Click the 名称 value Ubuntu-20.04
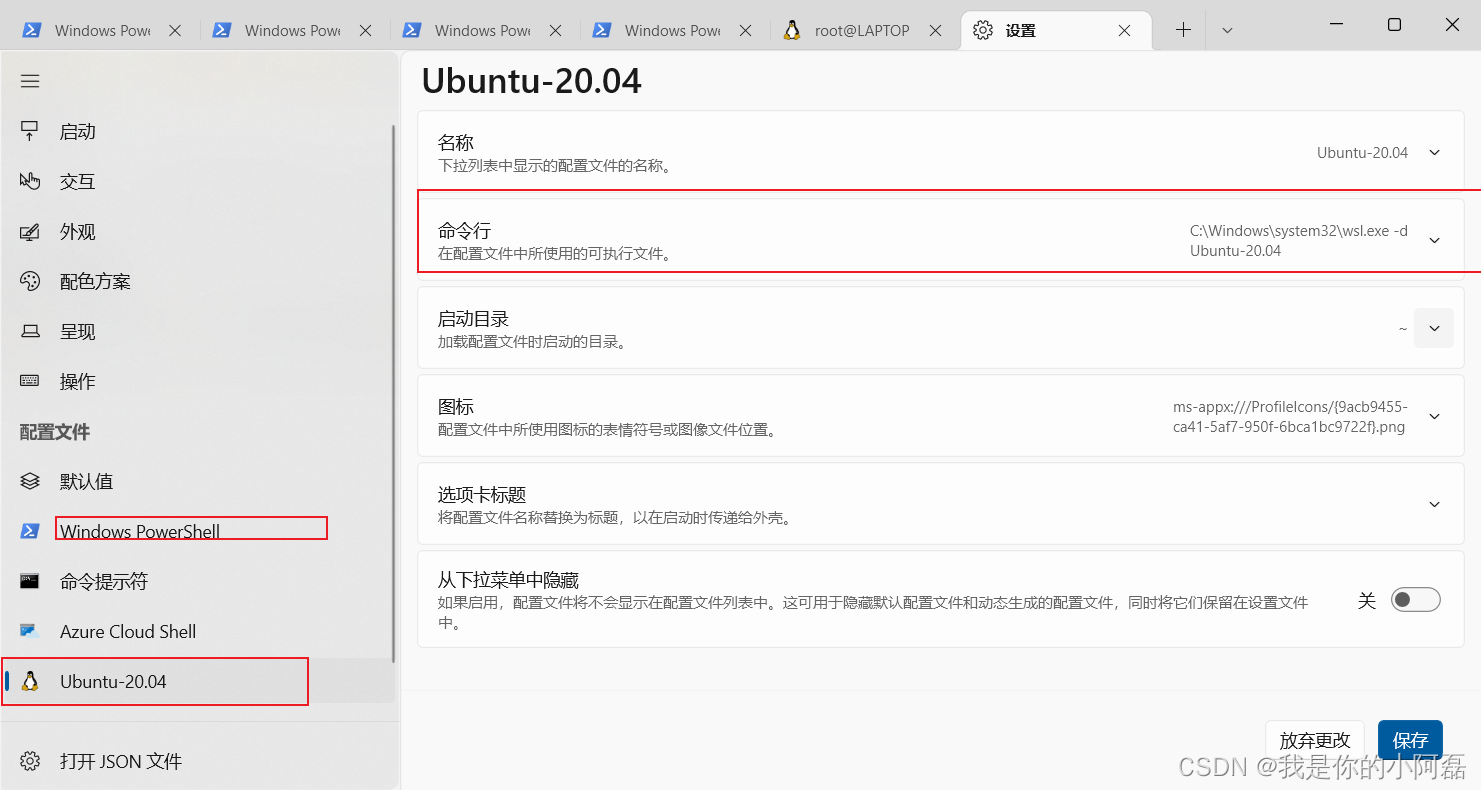 [x=1362, y=153]
